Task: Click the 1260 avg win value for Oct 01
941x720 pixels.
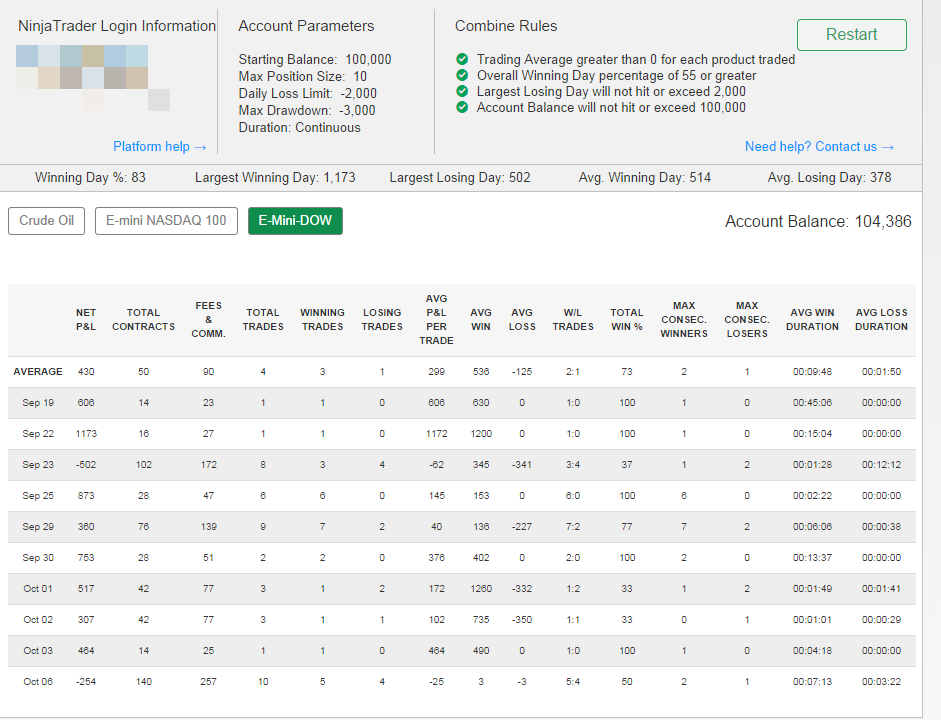Action: [x=481, y=589]
